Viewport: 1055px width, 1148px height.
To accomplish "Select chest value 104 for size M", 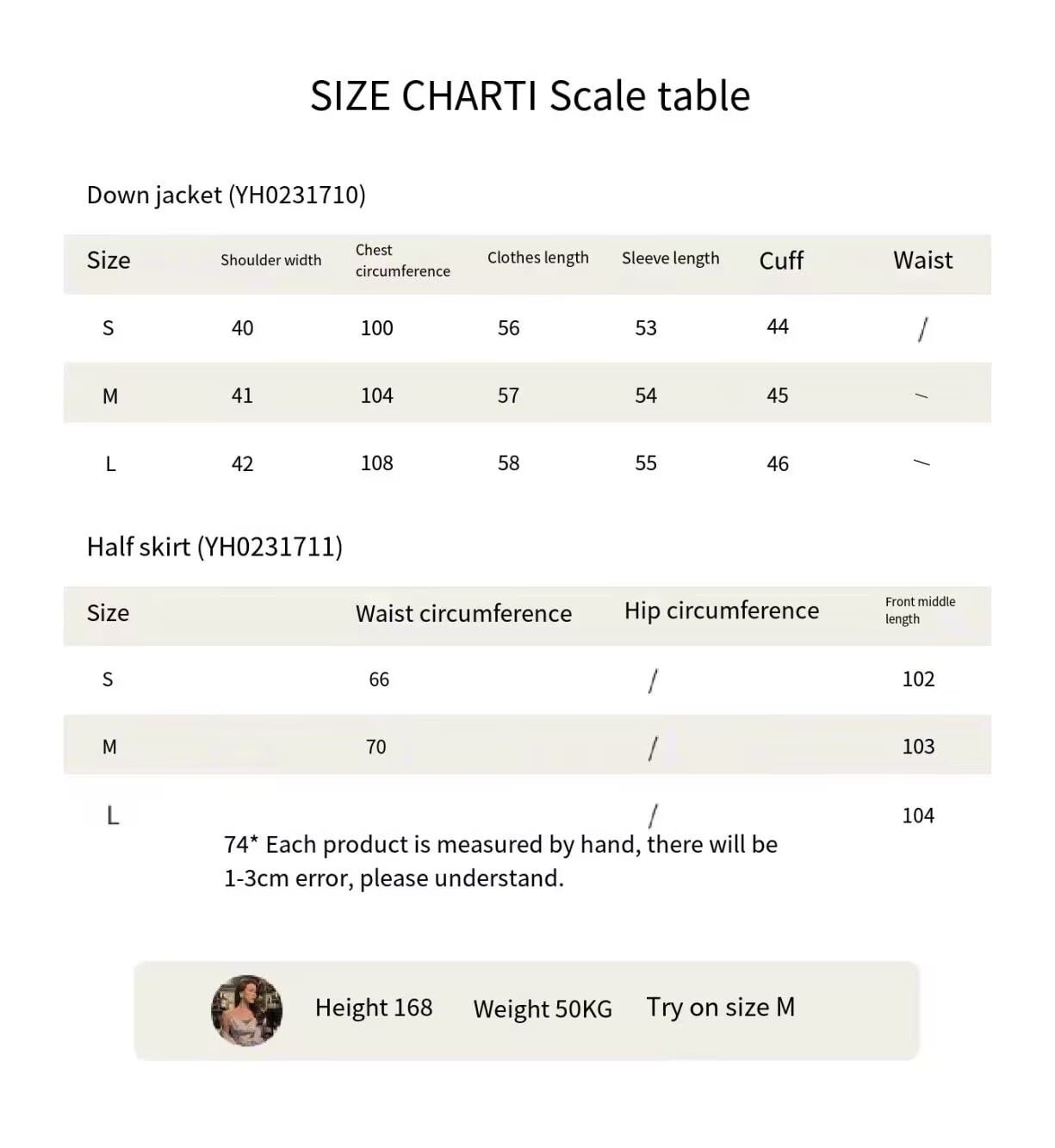I will 376,396.
